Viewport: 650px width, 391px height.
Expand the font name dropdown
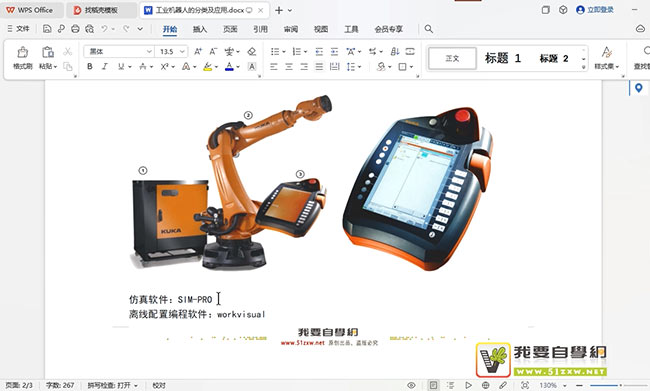(149, 51)
